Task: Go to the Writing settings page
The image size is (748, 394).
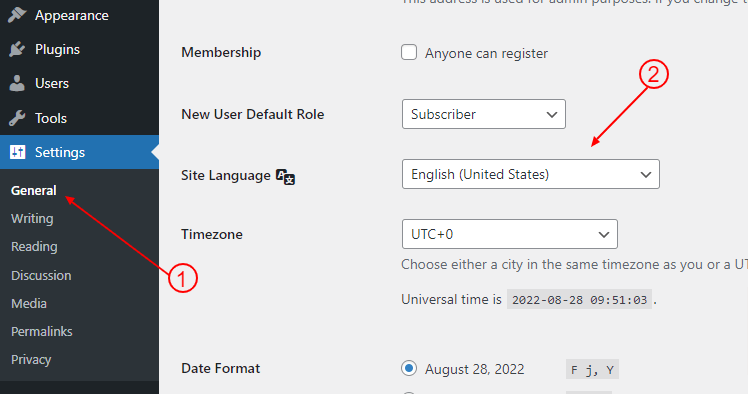Action: coord(32,218)
